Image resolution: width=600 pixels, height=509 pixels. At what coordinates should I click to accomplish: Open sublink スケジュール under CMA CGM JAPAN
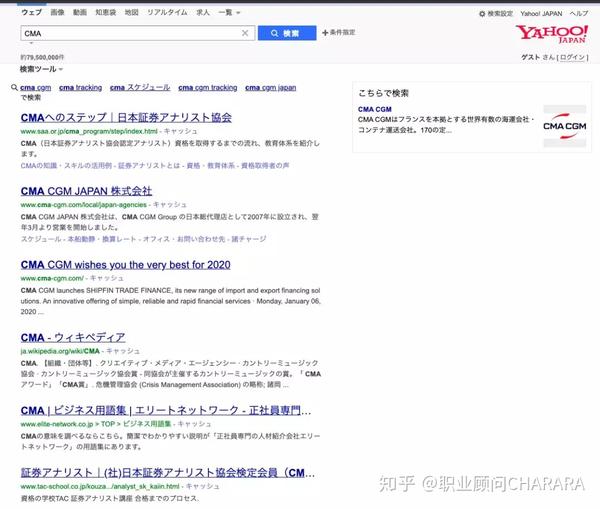coord(41,239)
